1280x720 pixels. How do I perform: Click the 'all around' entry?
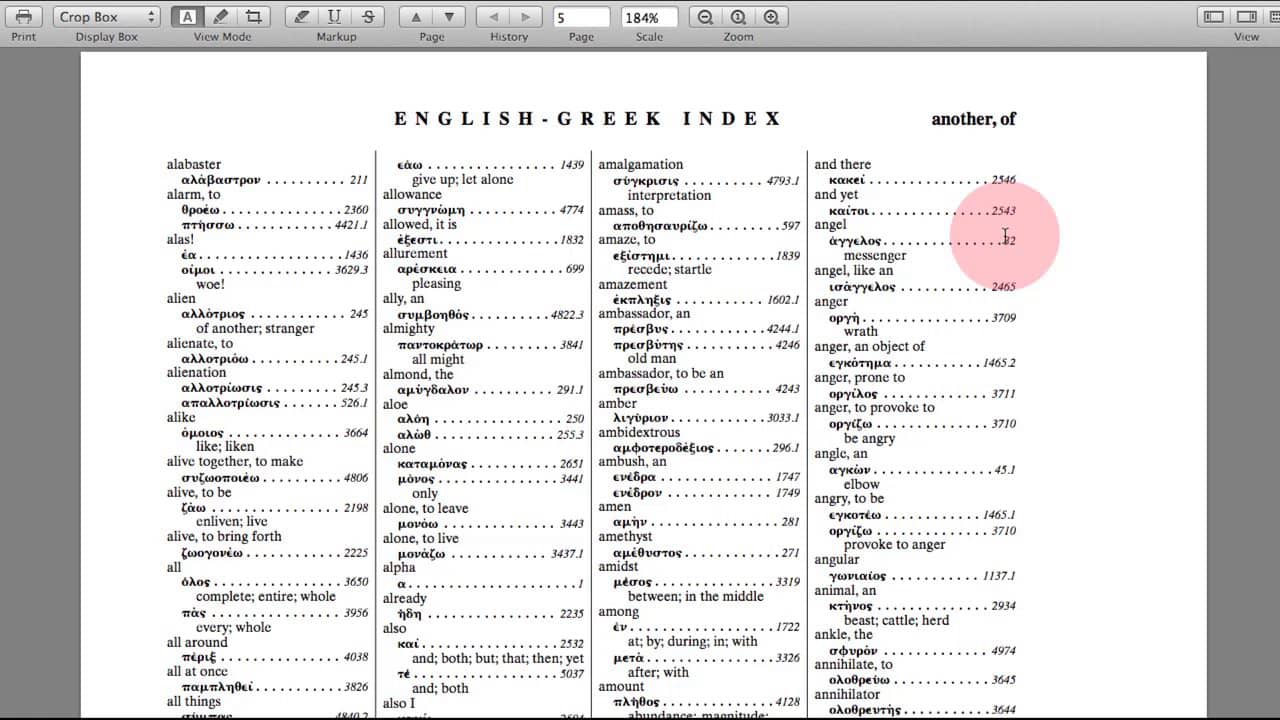click(197, 643)
